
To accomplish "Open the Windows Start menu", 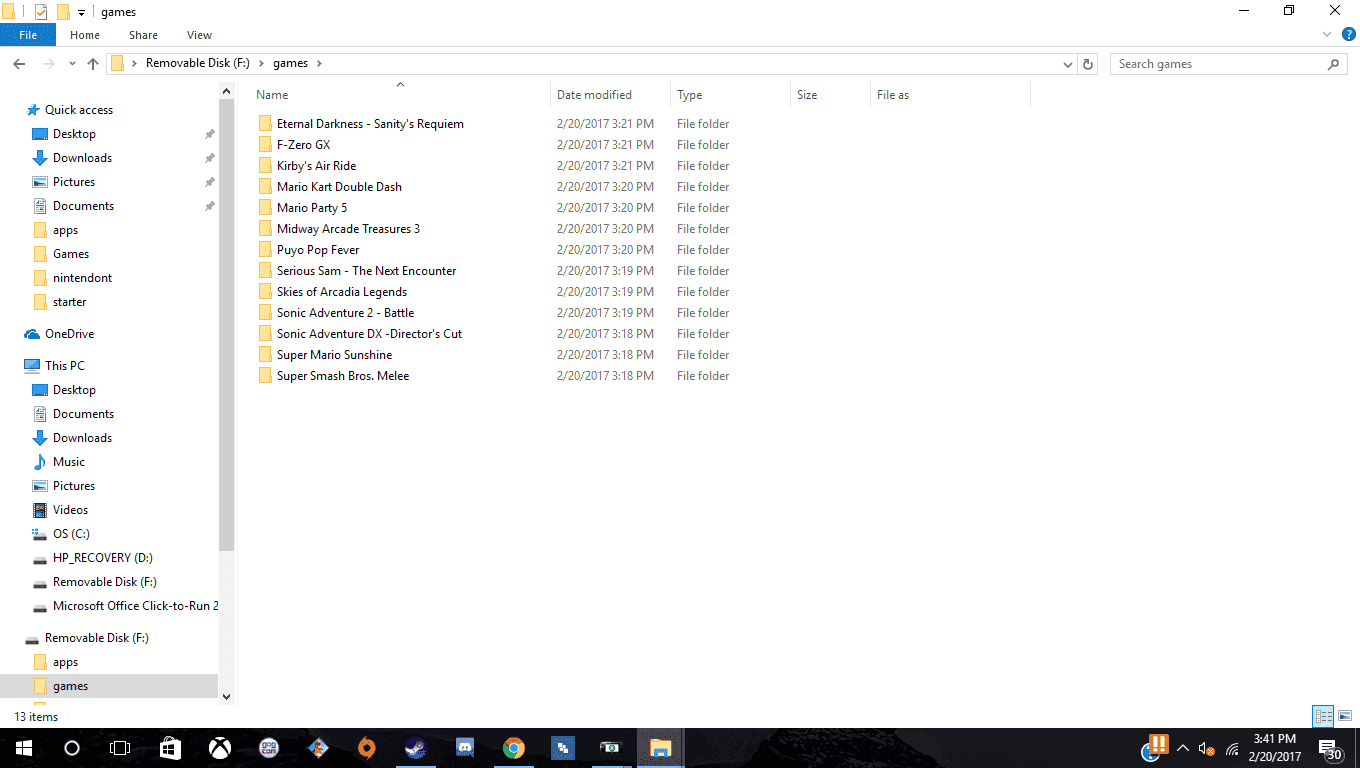I will 23,748.
